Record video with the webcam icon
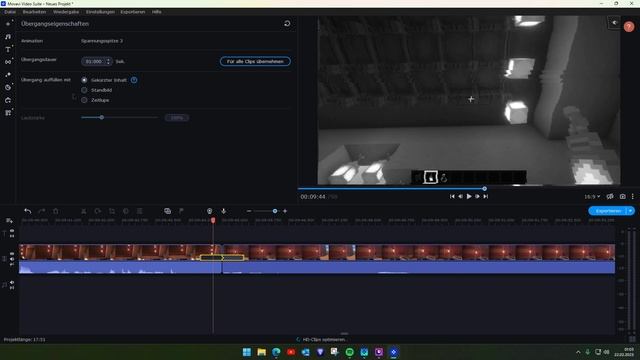This screenshot has width=640, height=360. (x=209, y=211)
